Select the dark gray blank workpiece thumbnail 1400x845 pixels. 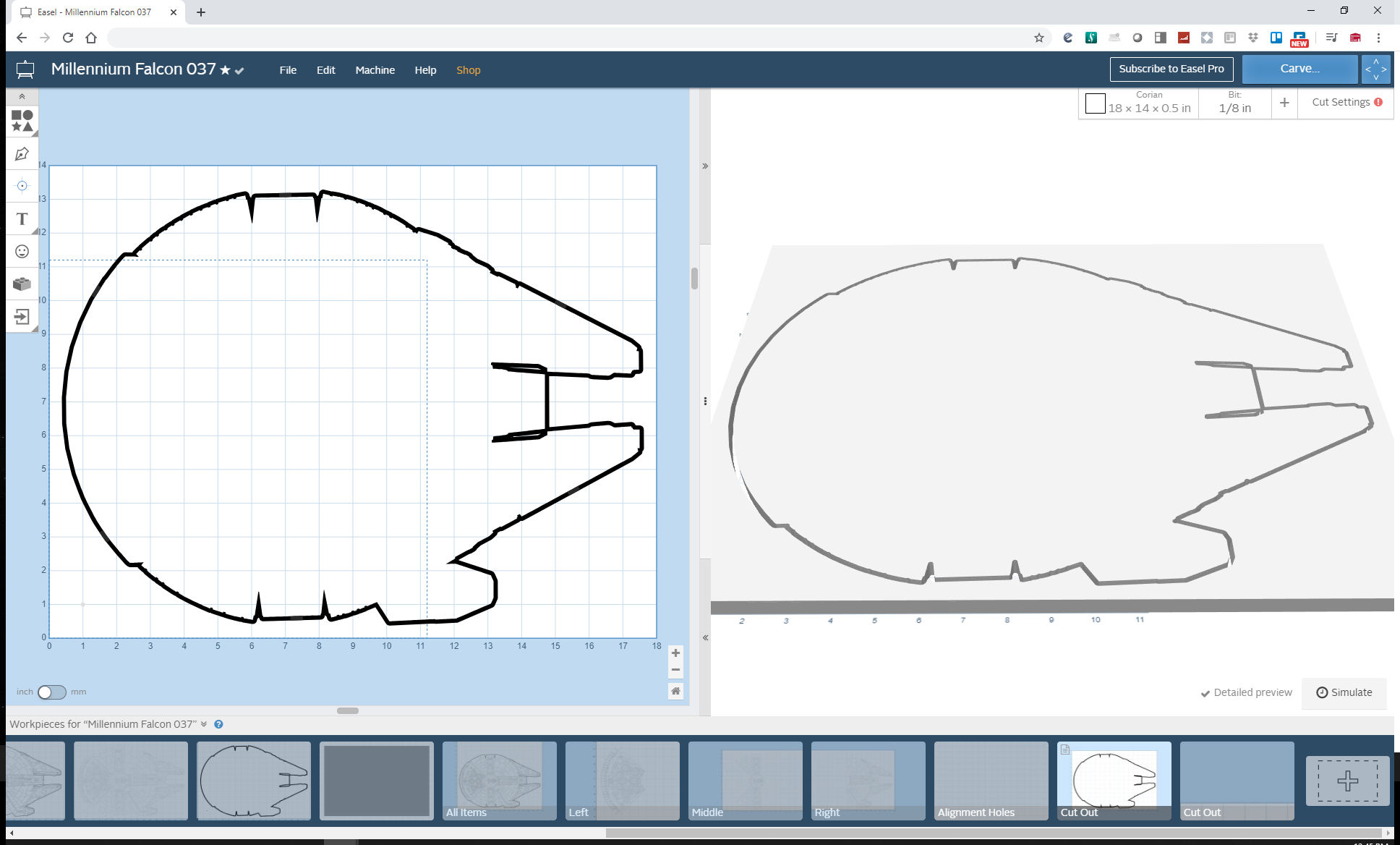pos(377,781)
